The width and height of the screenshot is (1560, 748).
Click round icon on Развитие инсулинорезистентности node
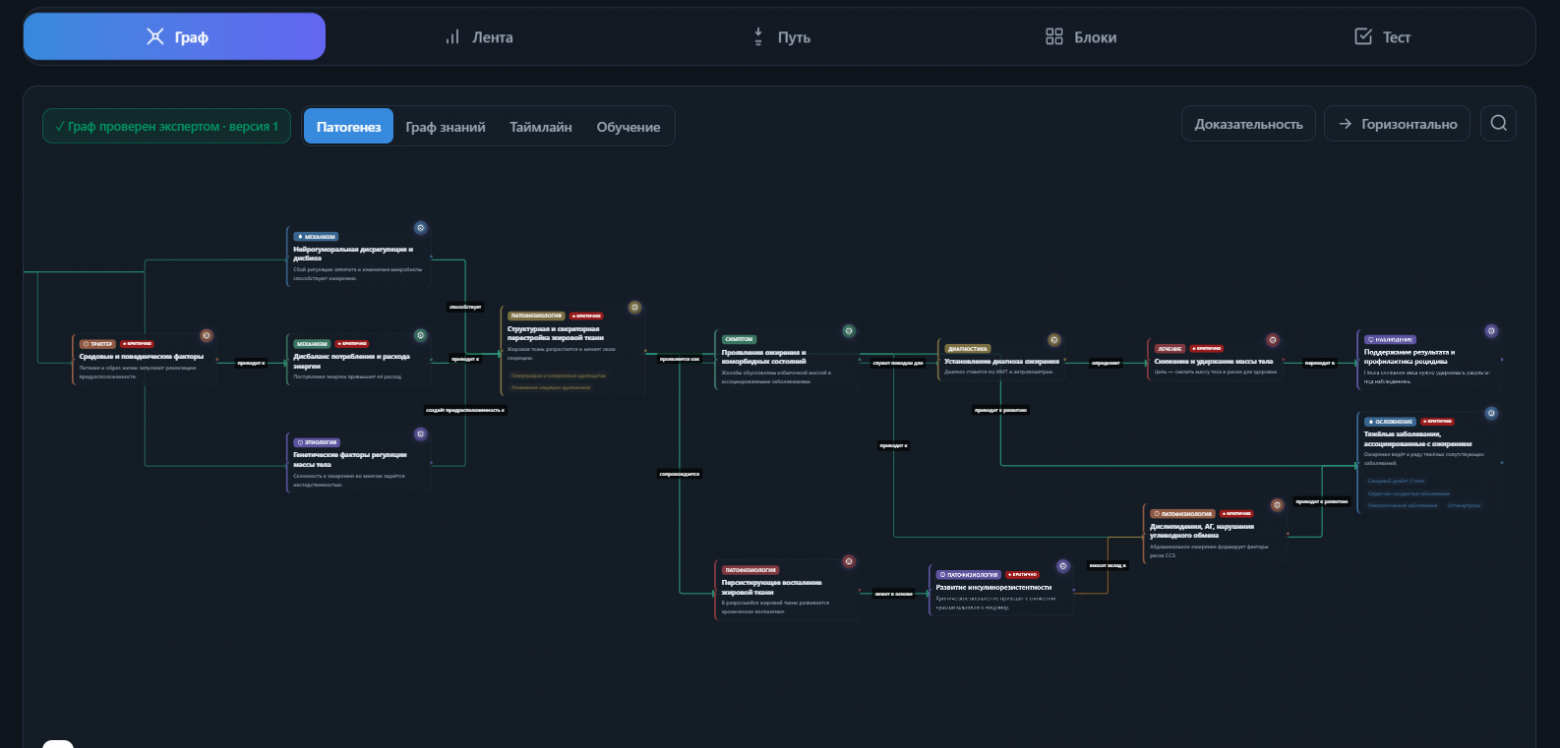click(x=1063, y=566)
